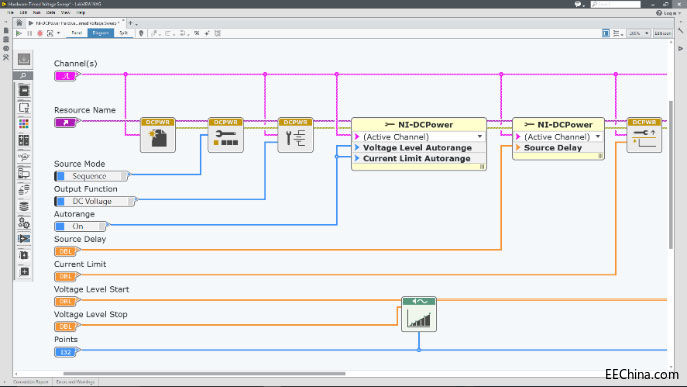Click the horizontal scrollbar of the diagram

click(x=204, y=374)
